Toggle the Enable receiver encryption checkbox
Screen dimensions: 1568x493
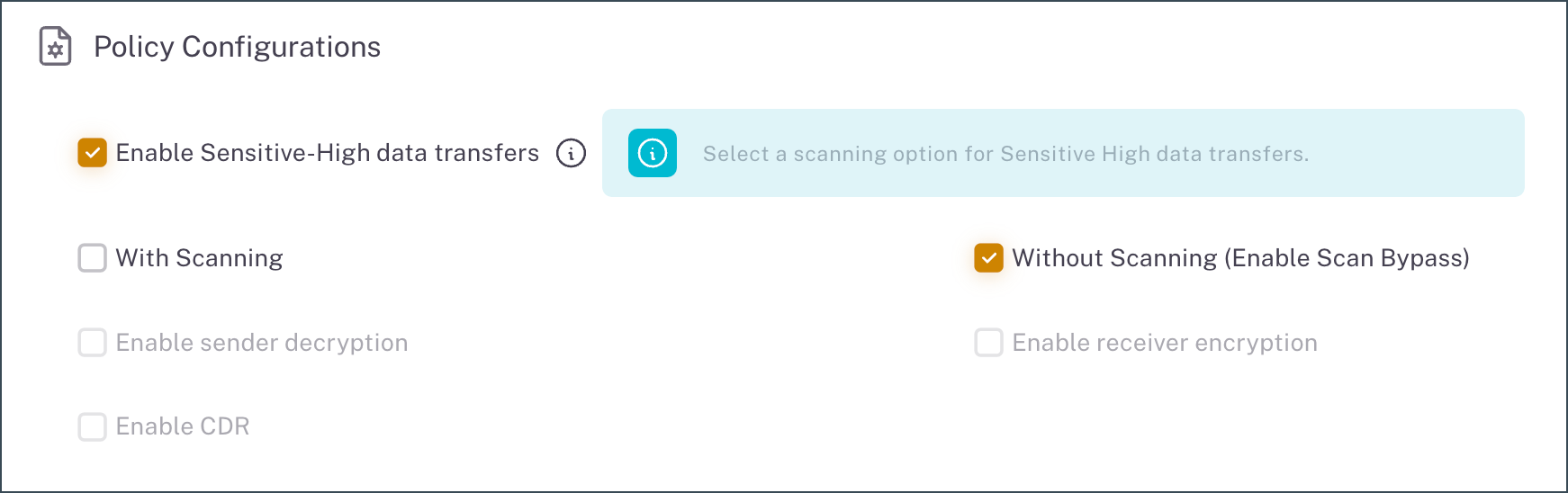pos(988,343)
